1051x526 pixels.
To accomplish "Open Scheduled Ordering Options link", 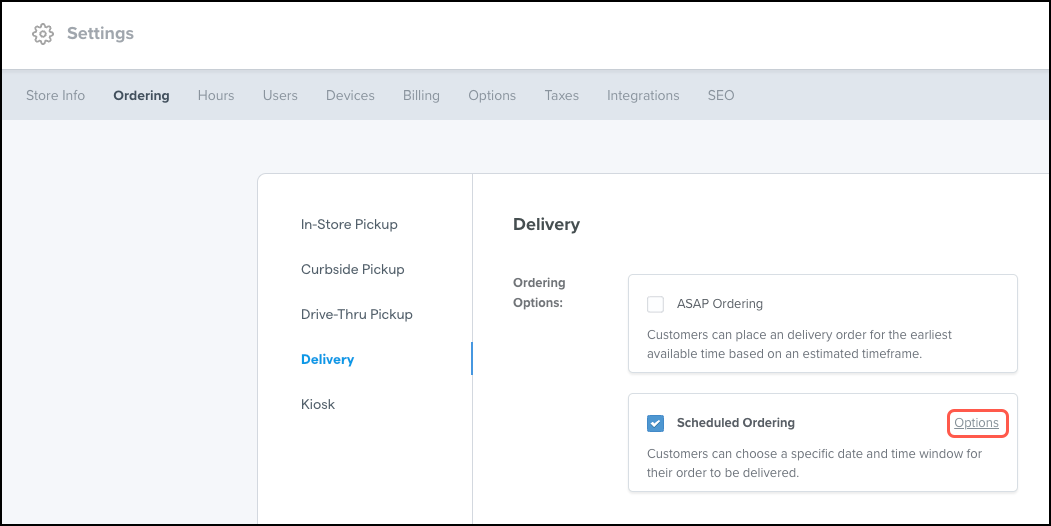I will point(977,423).
